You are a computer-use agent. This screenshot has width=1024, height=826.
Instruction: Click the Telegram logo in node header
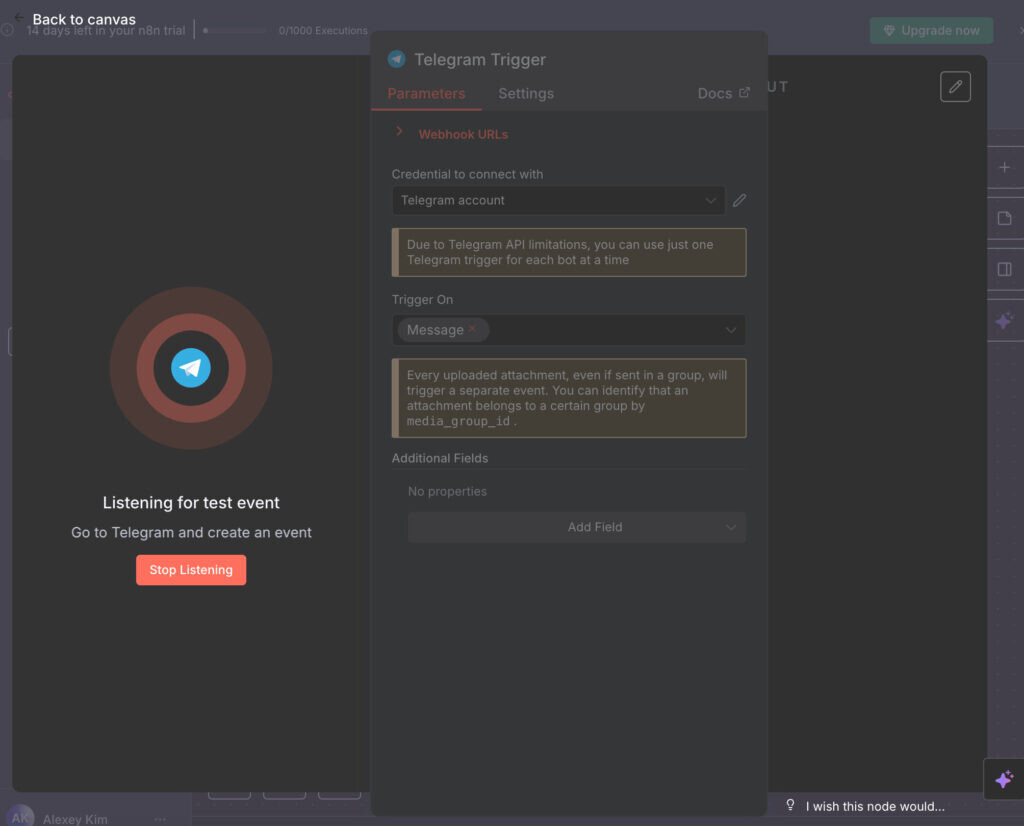pos(397,60)
